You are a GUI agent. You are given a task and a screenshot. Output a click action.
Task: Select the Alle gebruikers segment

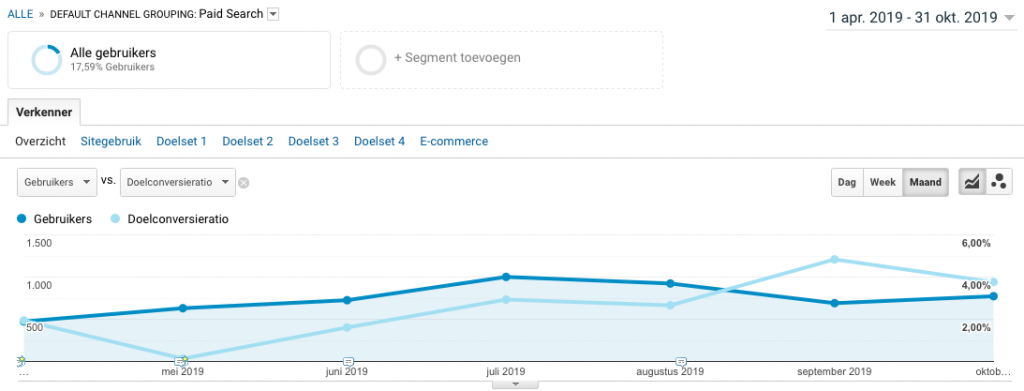[169, 59]
